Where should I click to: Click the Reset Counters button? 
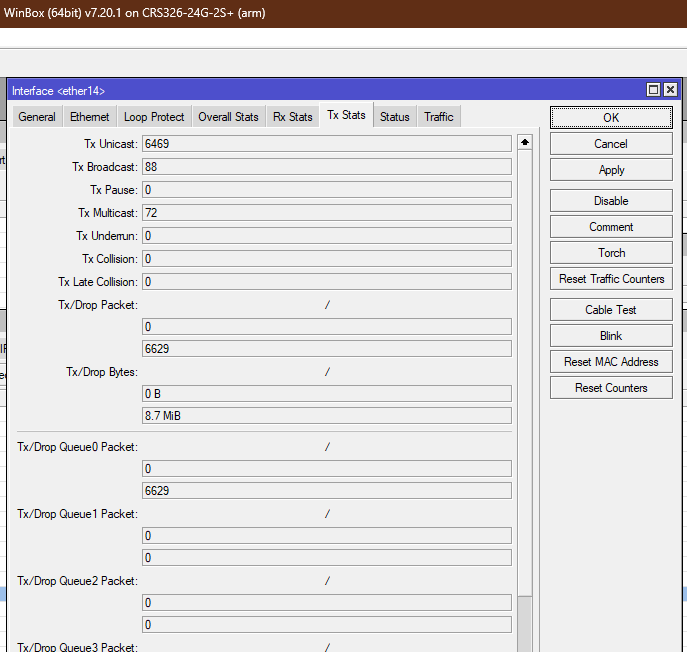tap(611, 388)
